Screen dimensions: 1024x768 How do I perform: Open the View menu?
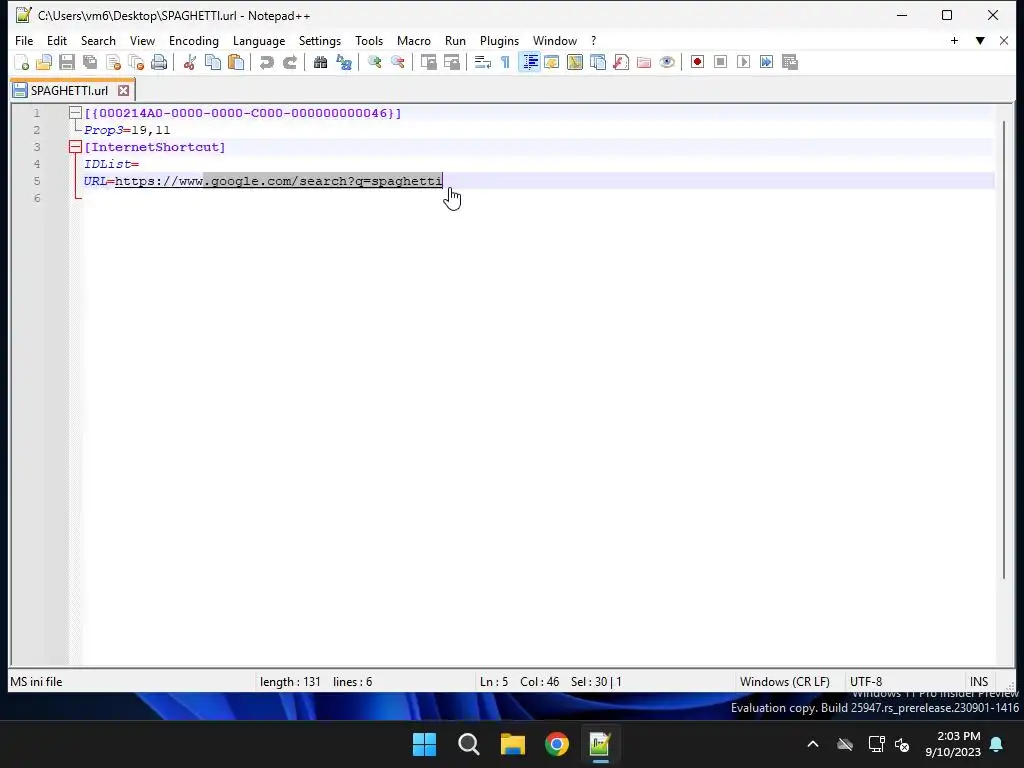pyautogui.click(x=142, y=40)
